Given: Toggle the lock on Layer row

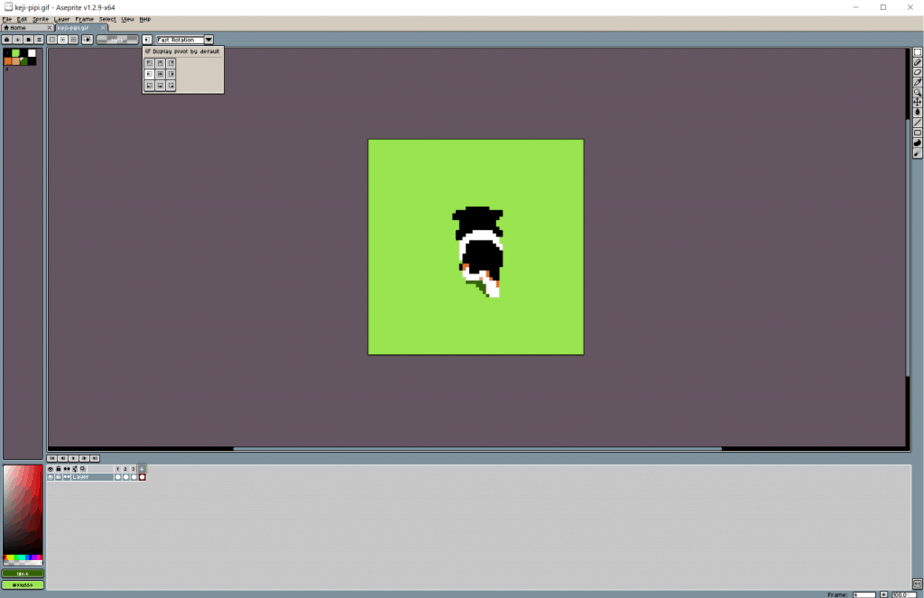Looking at the screenshot, I should (x=58, y=477).
